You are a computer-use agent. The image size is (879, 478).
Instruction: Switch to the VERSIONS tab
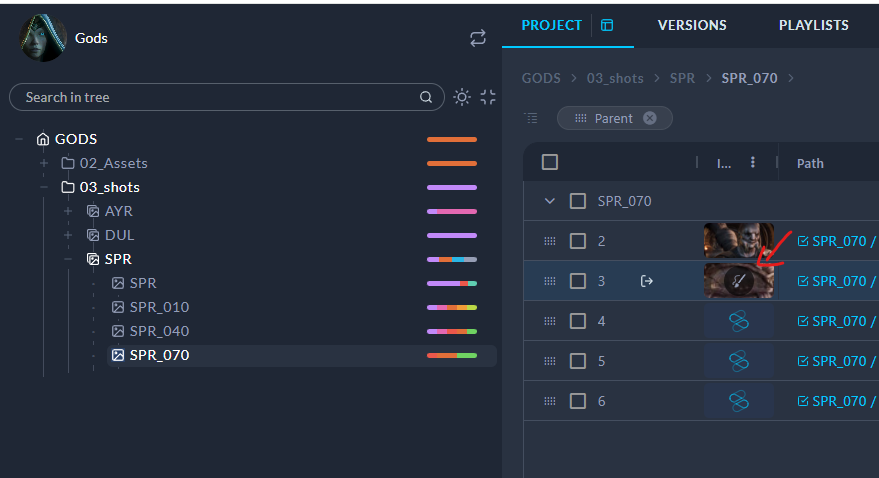click(692, 25)
